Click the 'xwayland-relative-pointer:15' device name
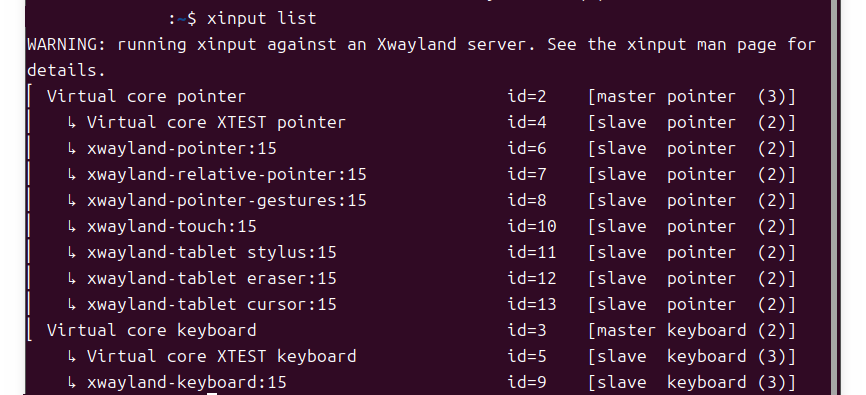Image resolution: width=866 pixels, height=395 pixels. click(x=226, y=175)
